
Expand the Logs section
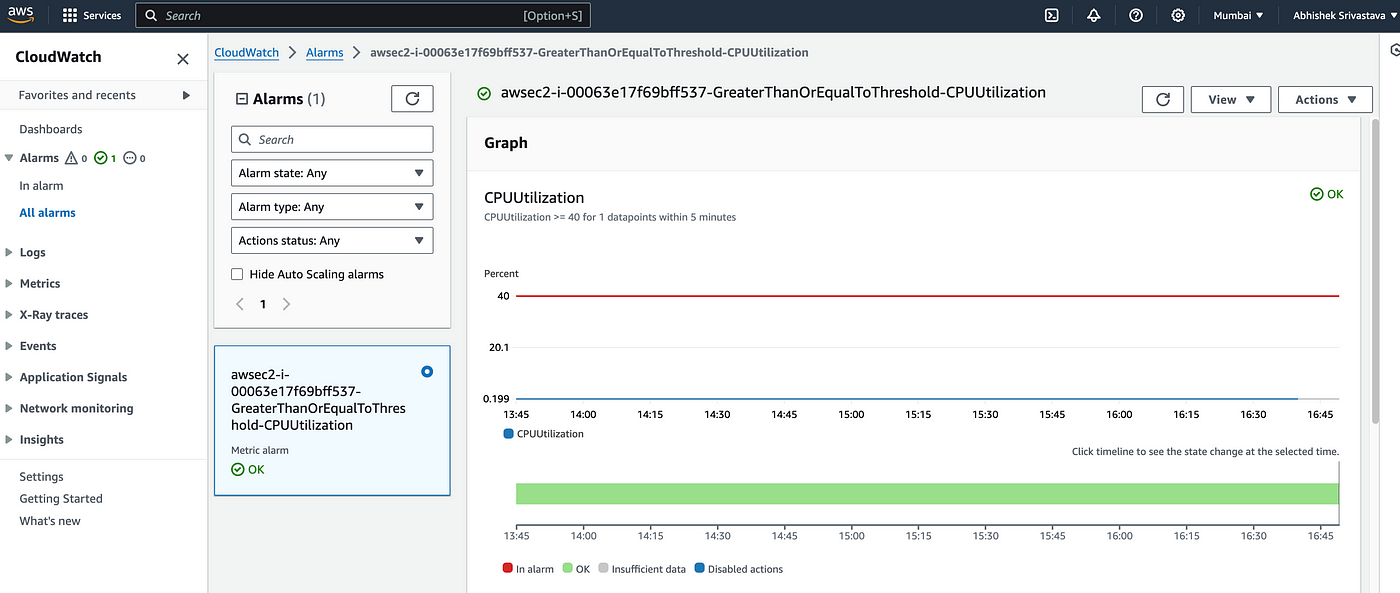pyautogui.click(x=9, y=253)
